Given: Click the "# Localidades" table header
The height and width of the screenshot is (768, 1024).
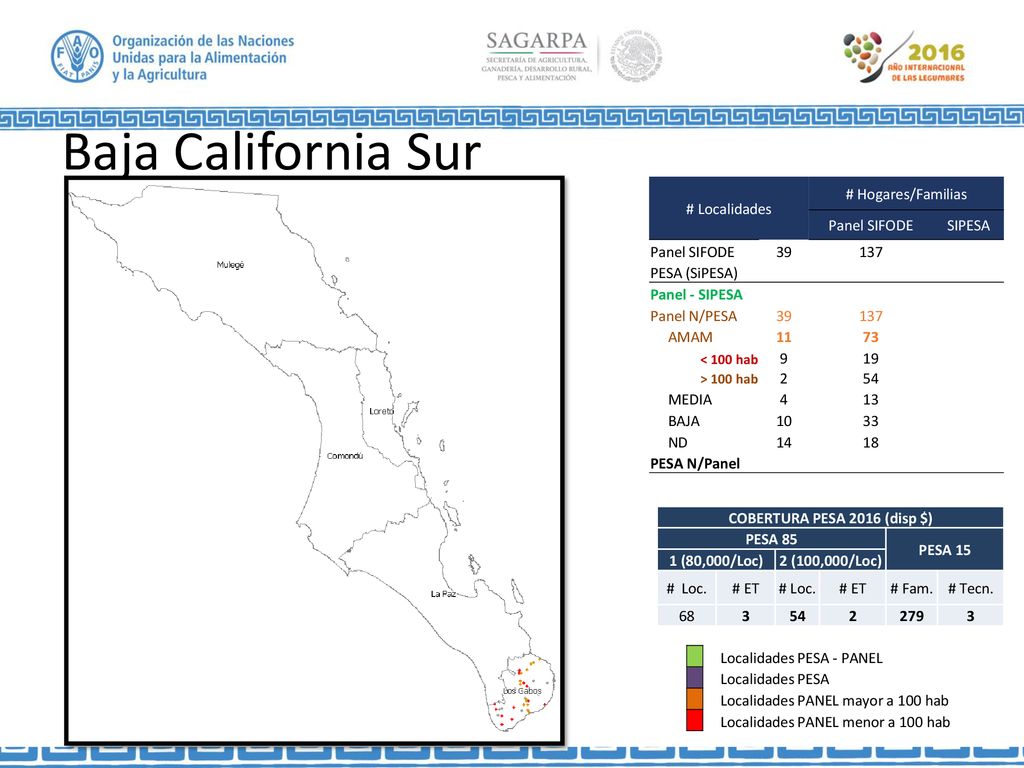Looking at the screenshot, I should (x=728, y=209).
